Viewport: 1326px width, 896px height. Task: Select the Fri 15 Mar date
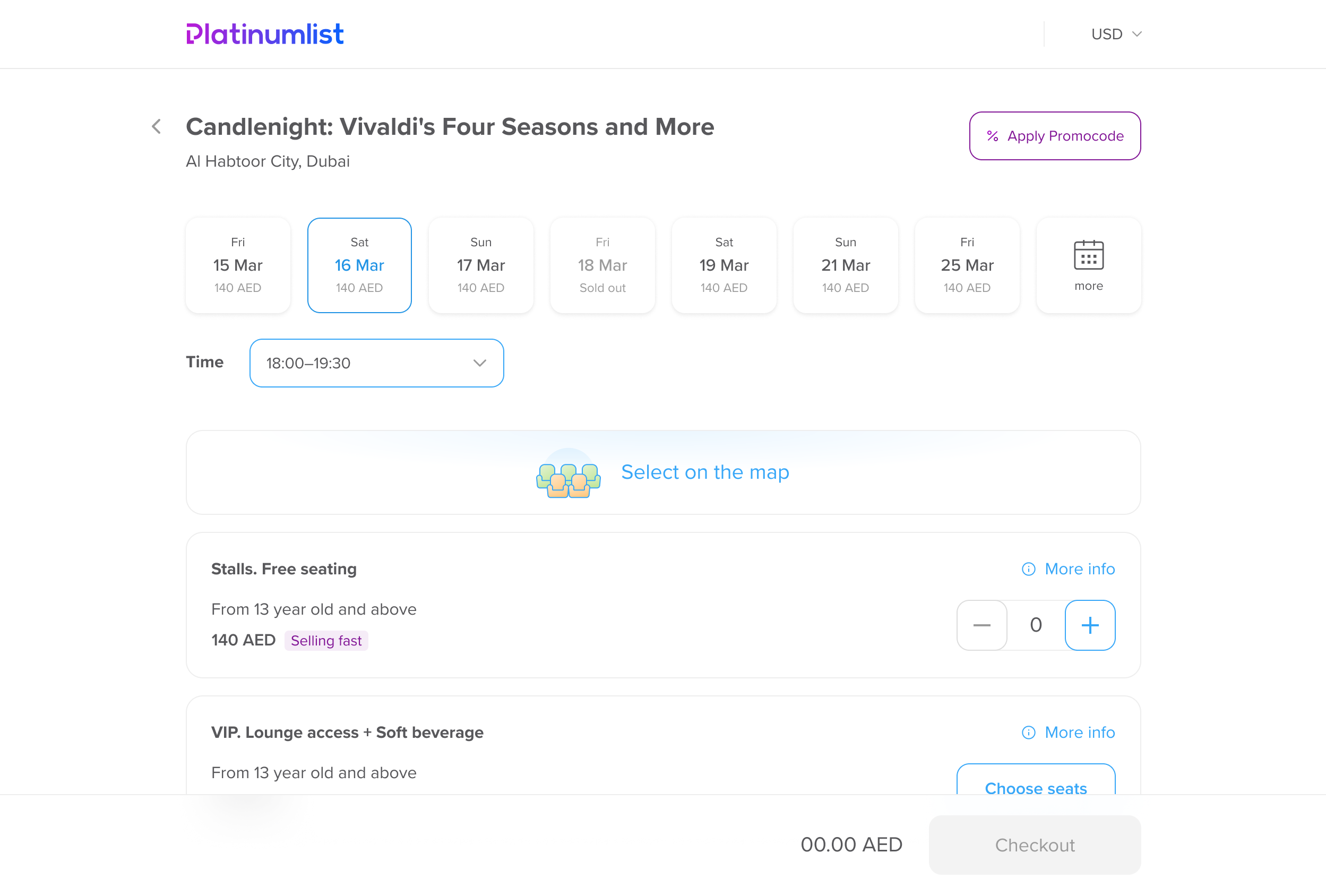coord(238,265)
